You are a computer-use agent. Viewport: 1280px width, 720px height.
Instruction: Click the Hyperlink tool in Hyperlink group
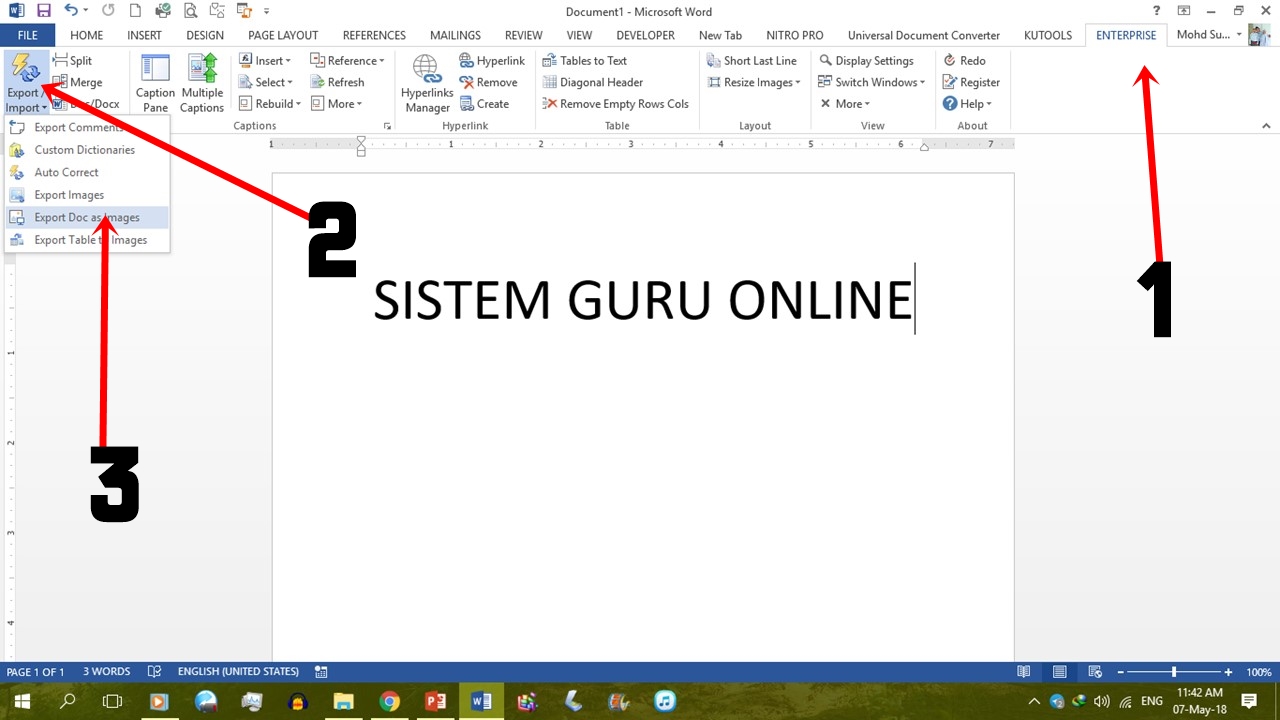click(492, 61)
